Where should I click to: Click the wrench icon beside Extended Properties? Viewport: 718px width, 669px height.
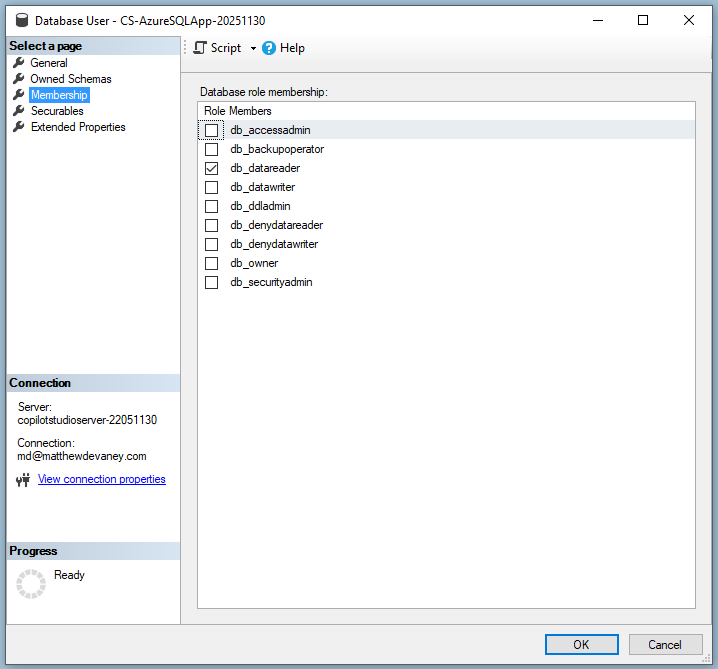tap(18, 127)
